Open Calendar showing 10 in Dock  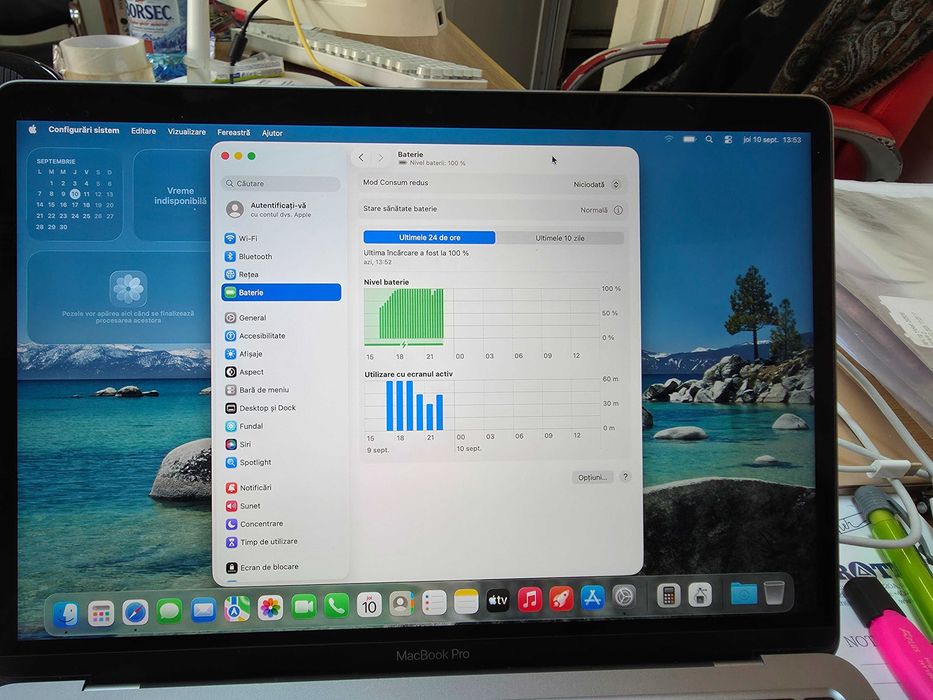pyautogui.click(x=369, y=605)
